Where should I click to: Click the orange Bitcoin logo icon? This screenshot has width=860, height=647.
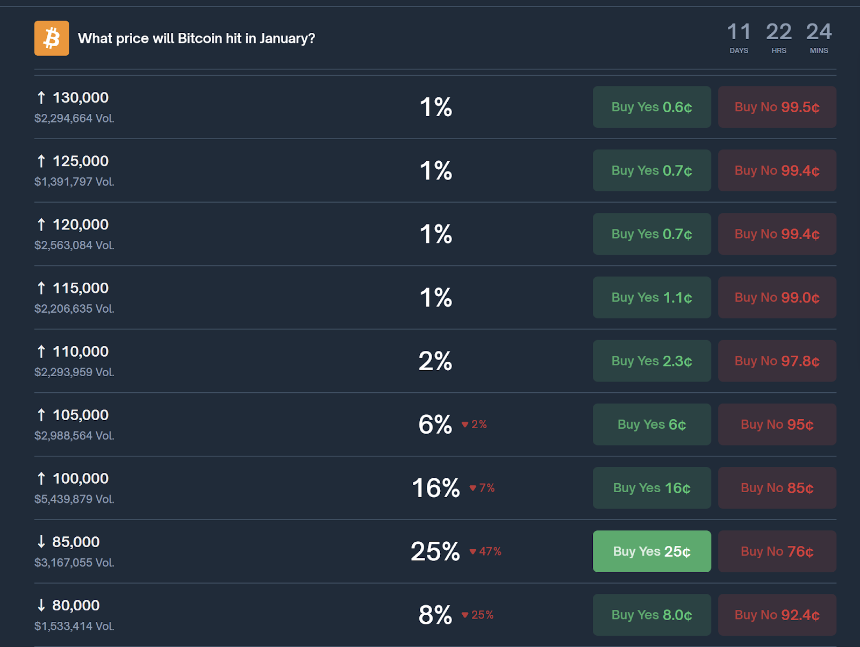pos(51,38)
